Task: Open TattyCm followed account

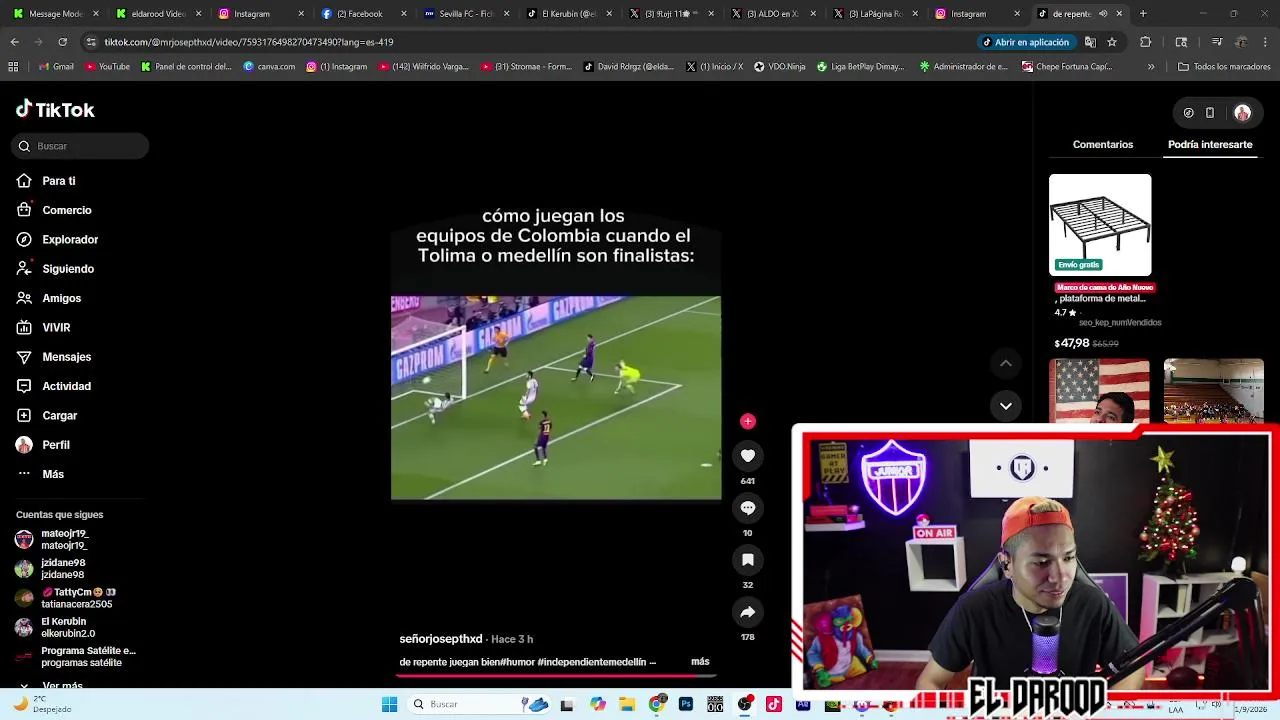Action: 65,598
